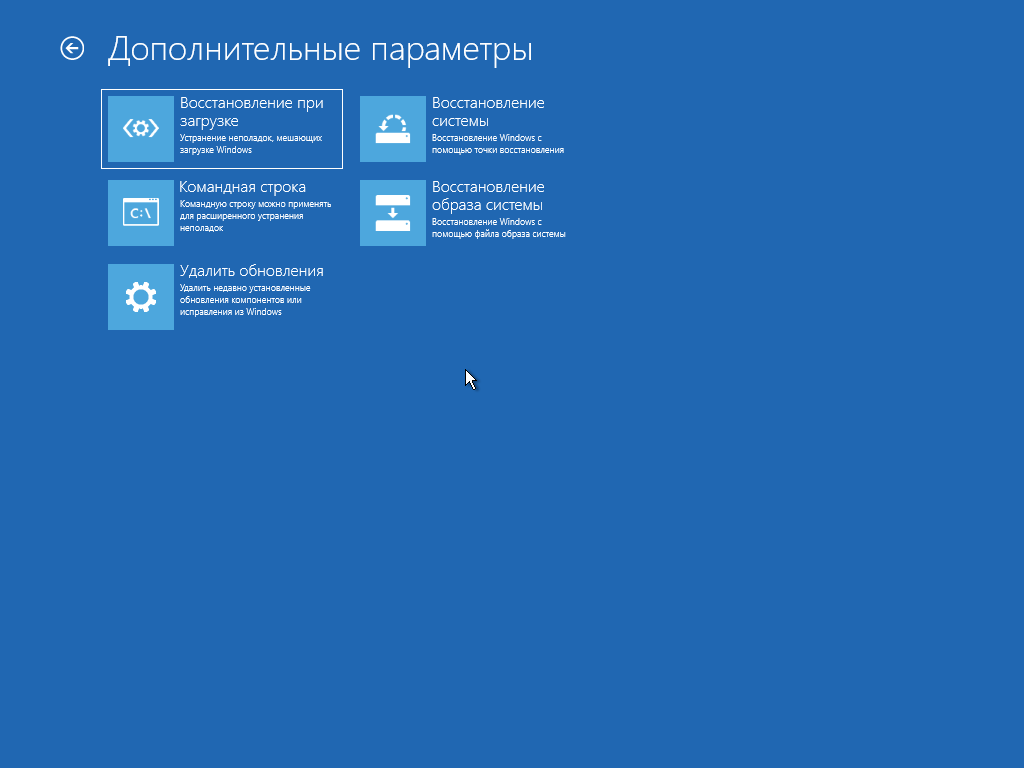Click the word "системы" under first Восстановление title
Screen dimensions: 1024x768
tap(460, 121)
